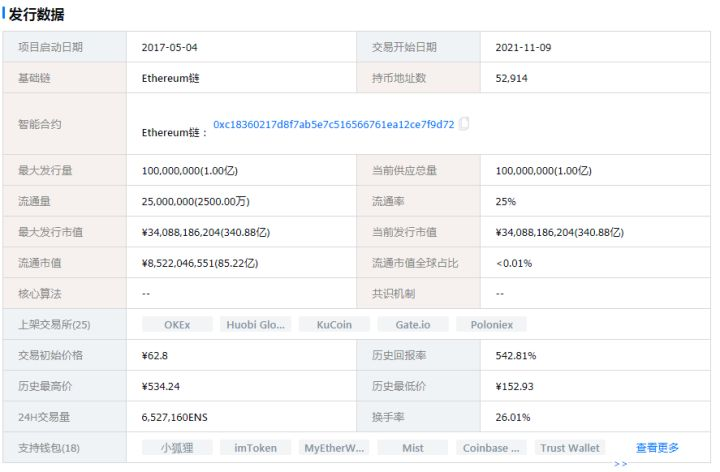The image size is (720, 472).
Task: Click the turnover rate 26.01%
Action: (513, 417)
